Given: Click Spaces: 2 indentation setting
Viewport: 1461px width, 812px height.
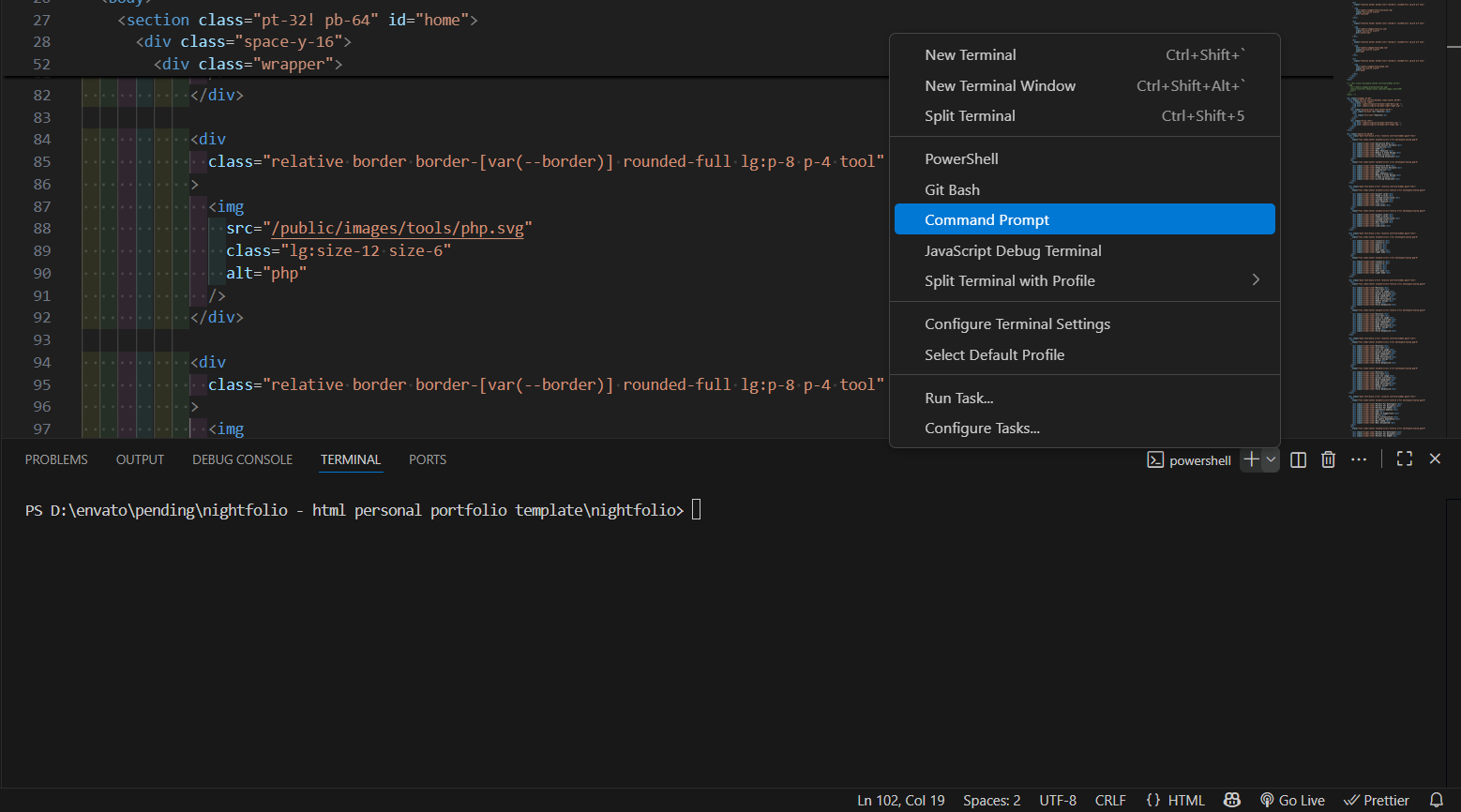Looking at the screenshot, I should pos(991,800).
